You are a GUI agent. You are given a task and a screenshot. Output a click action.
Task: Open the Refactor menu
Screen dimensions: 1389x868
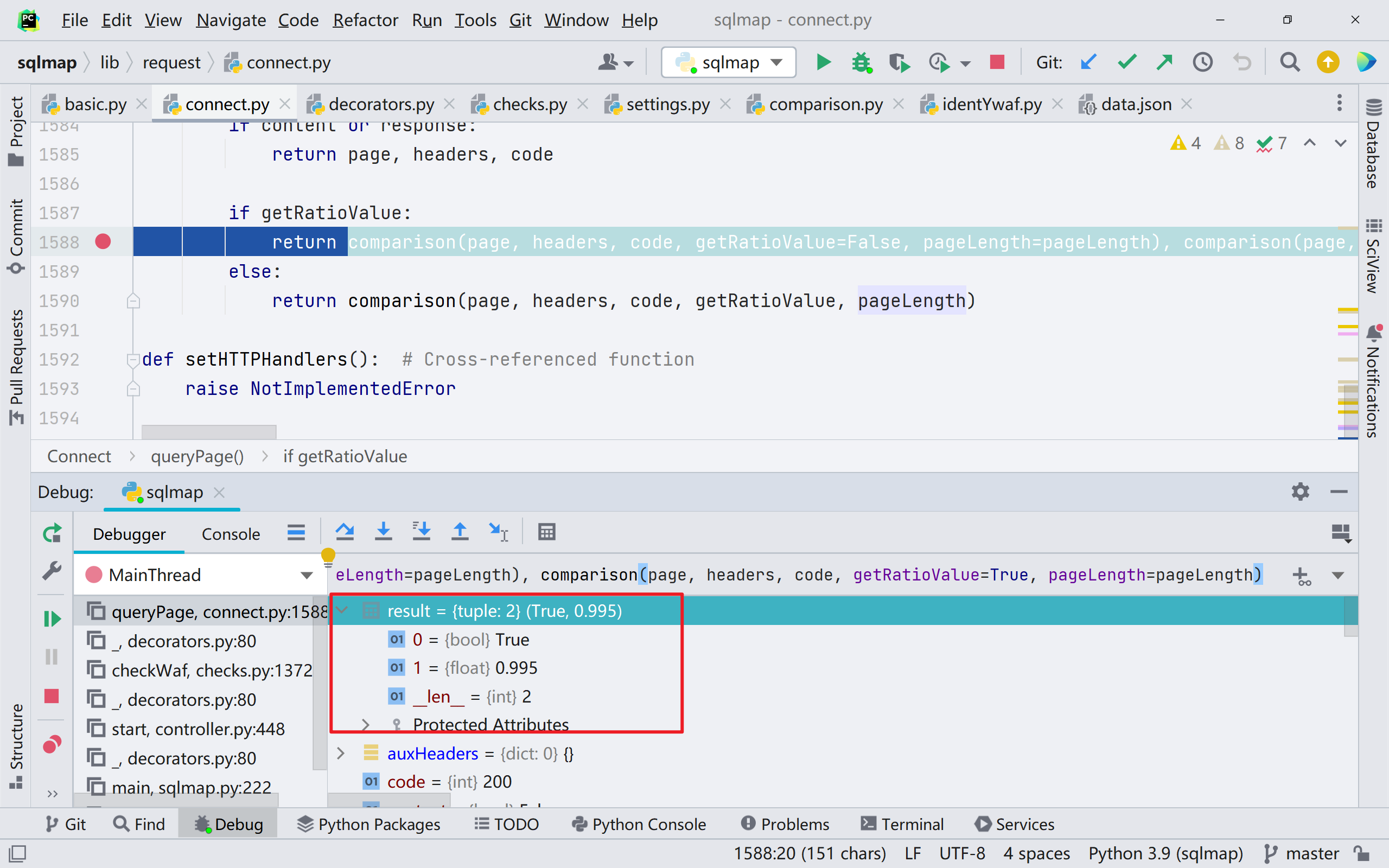tap(365, 20)
